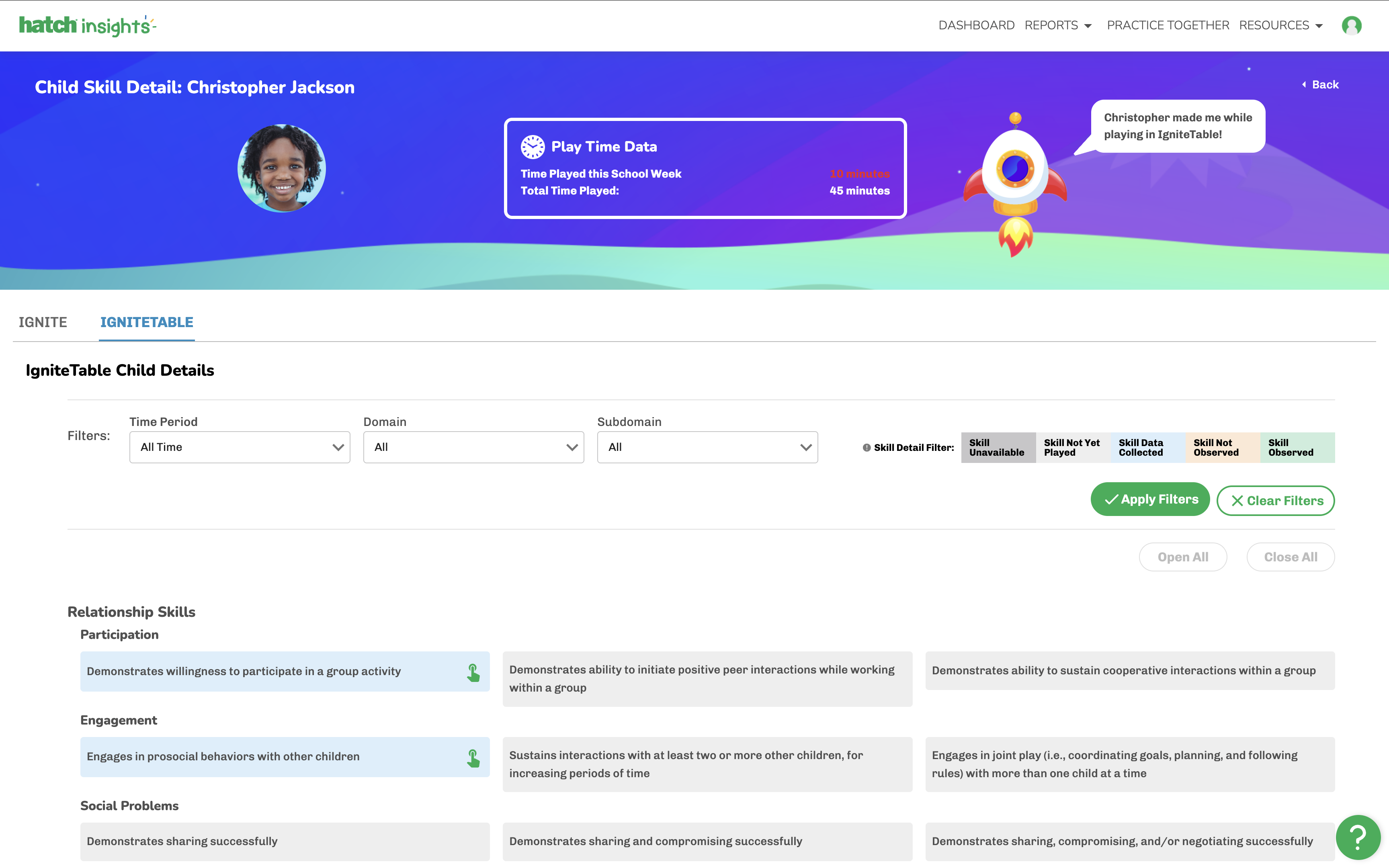
Task: Click touch icon on prosocial behaviors skill
Action: click(x=473, y=758)
